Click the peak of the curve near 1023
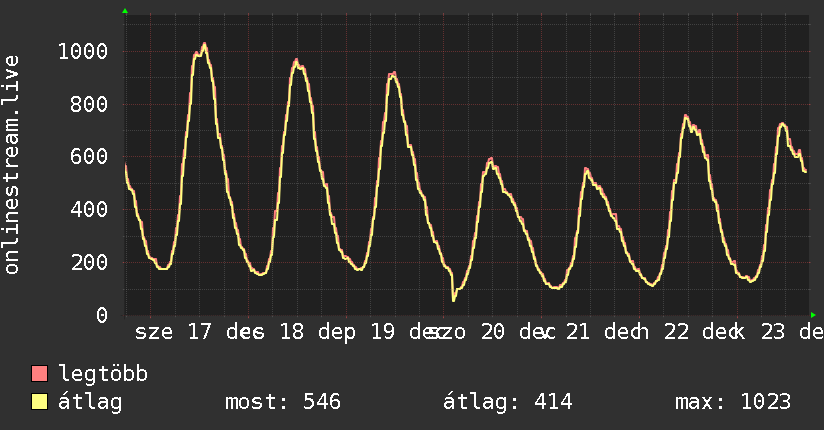The height and width of the screenshot is (430, 824). coord(204,45)
